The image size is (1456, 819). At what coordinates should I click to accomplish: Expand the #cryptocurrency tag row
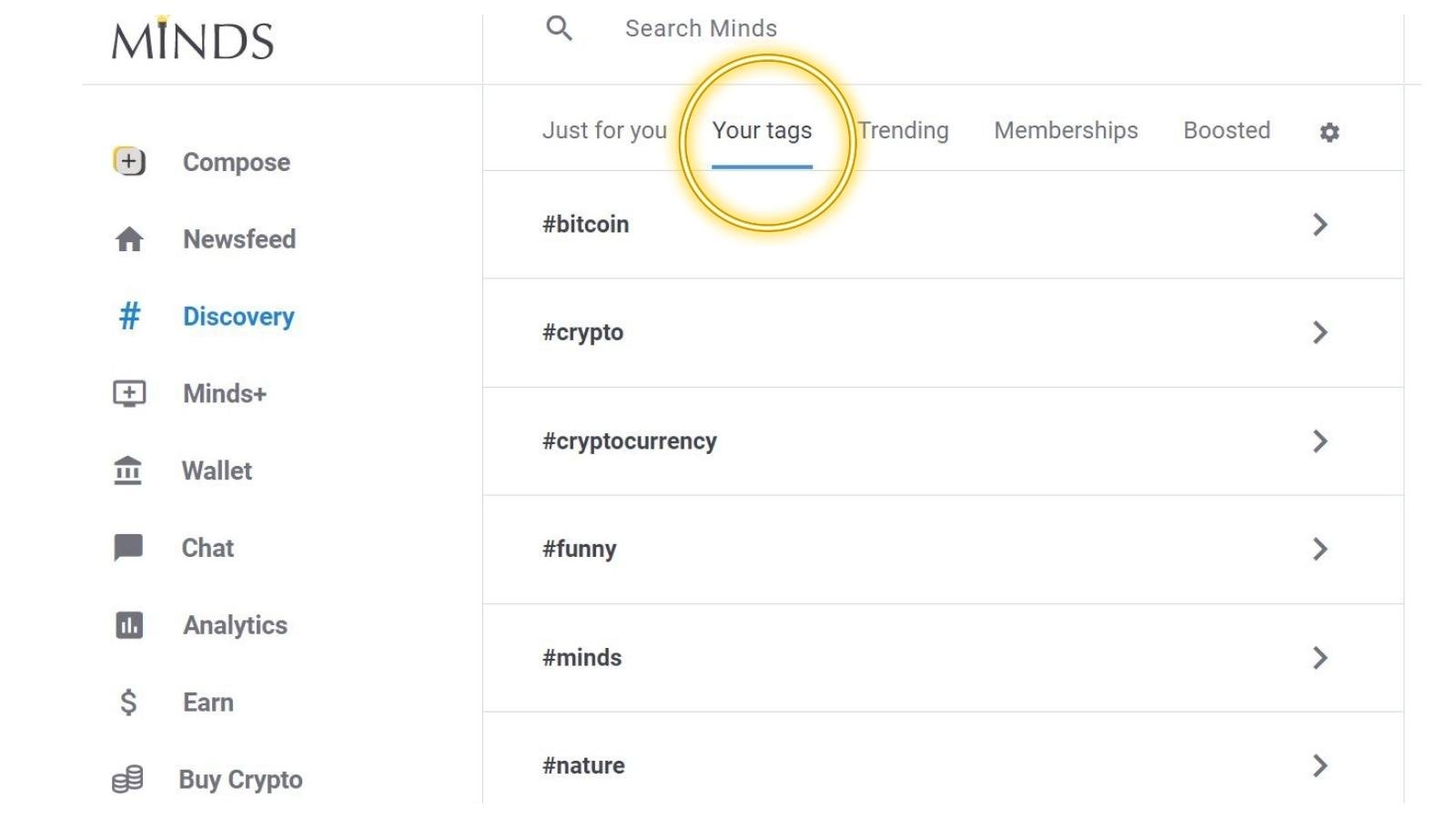click(x=1319, y=441)
